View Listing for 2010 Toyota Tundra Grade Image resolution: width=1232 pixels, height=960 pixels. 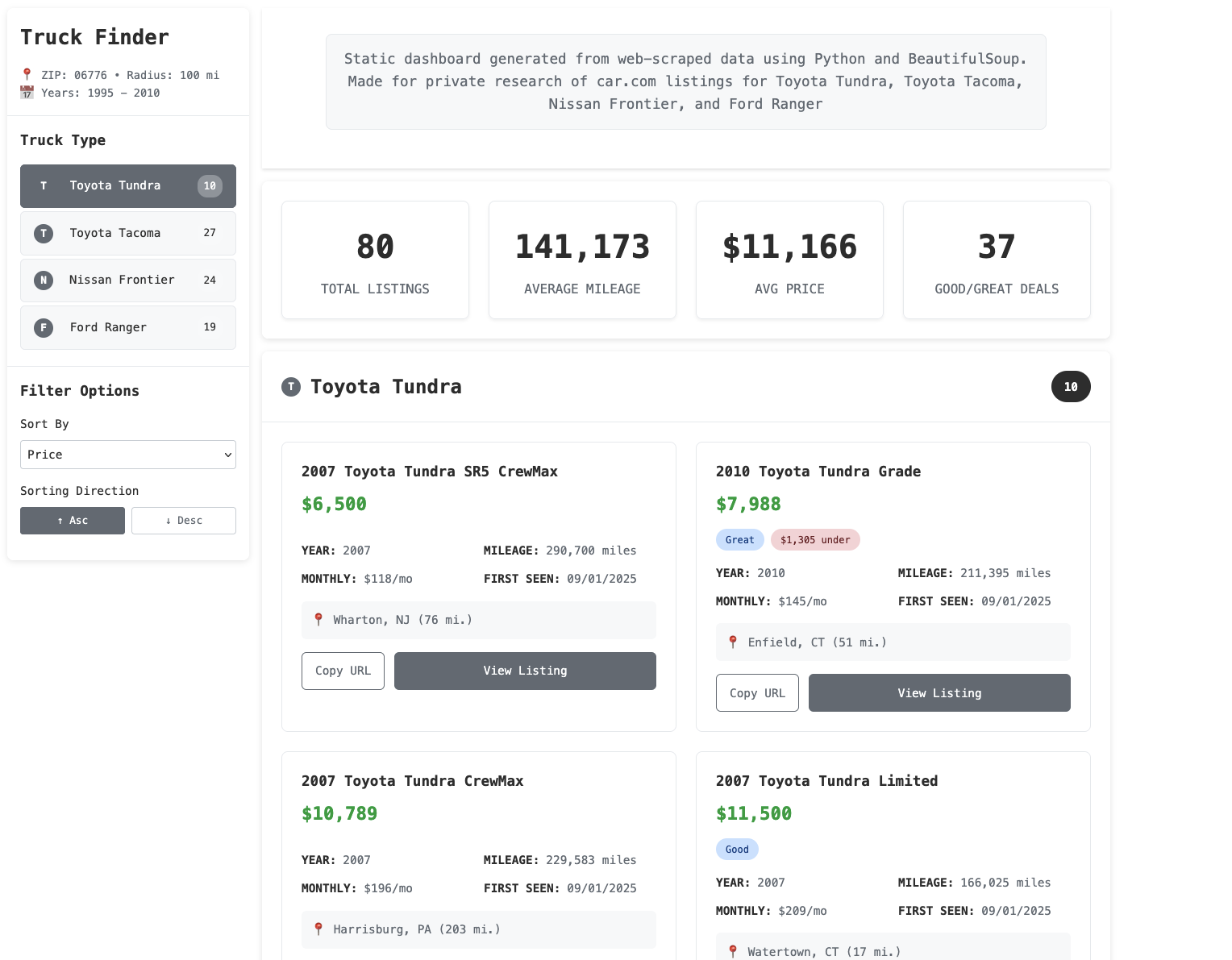tap(939, 693)
